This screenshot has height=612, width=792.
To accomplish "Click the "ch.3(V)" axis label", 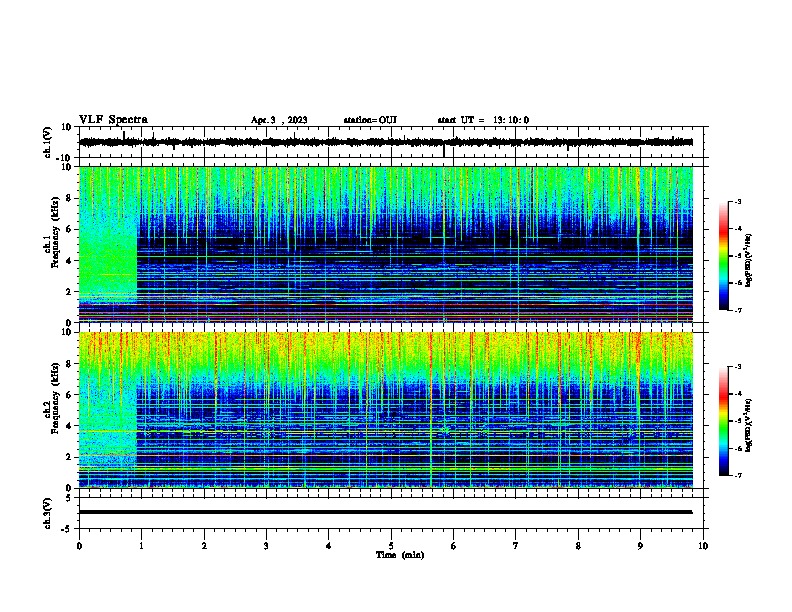I will [48, 513].
